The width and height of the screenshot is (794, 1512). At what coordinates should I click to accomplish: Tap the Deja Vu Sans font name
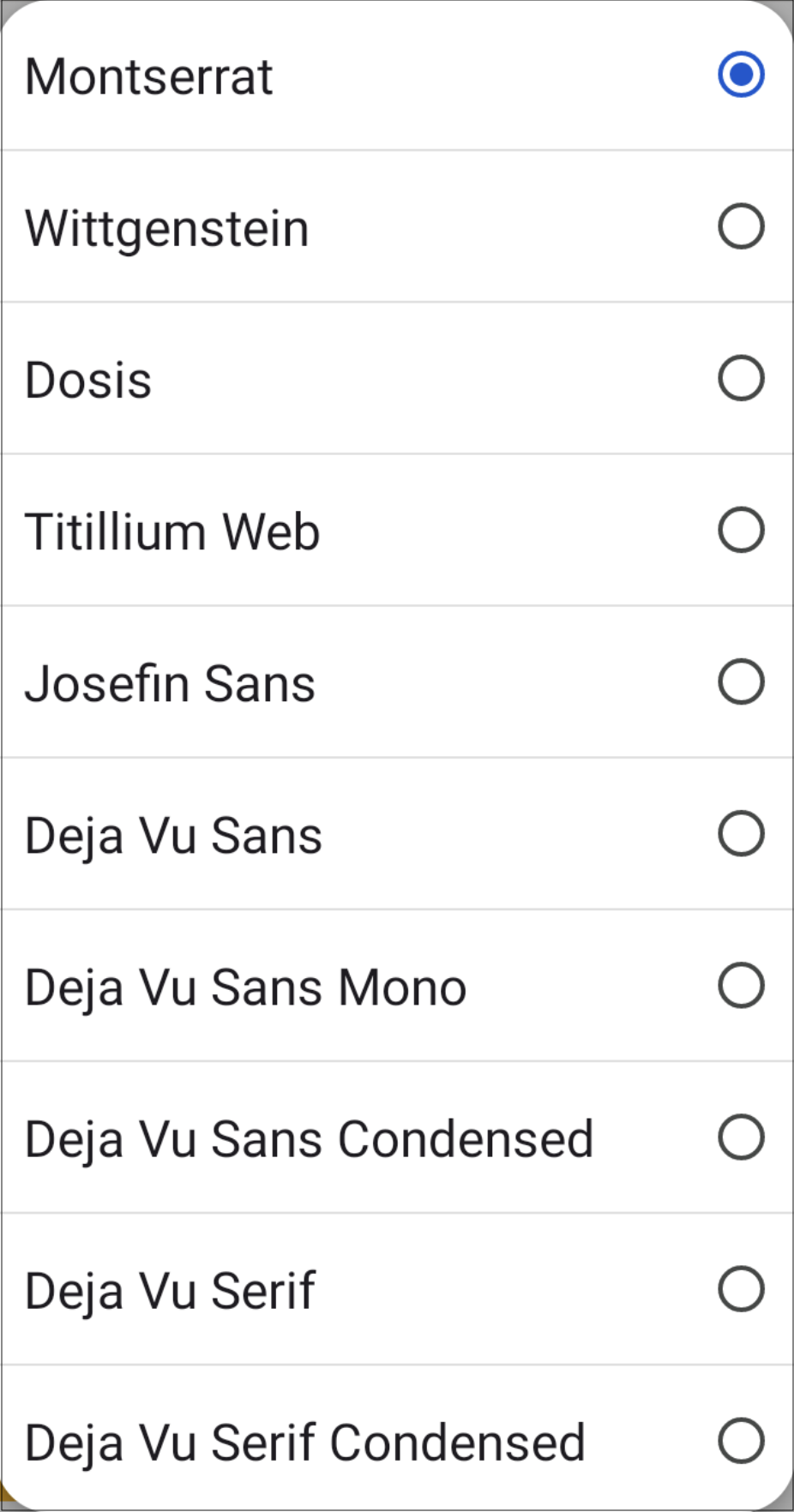(173, 836)
